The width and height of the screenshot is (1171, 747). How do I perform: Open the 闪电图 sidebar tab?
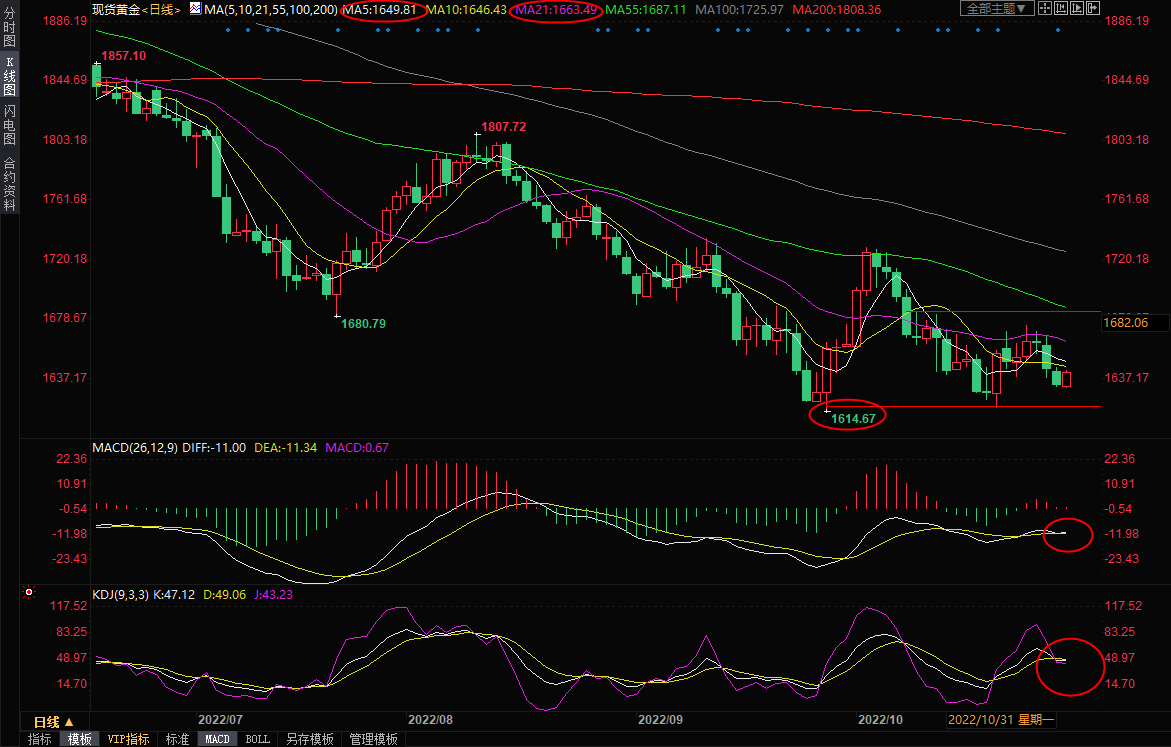(x=10, y=125)
